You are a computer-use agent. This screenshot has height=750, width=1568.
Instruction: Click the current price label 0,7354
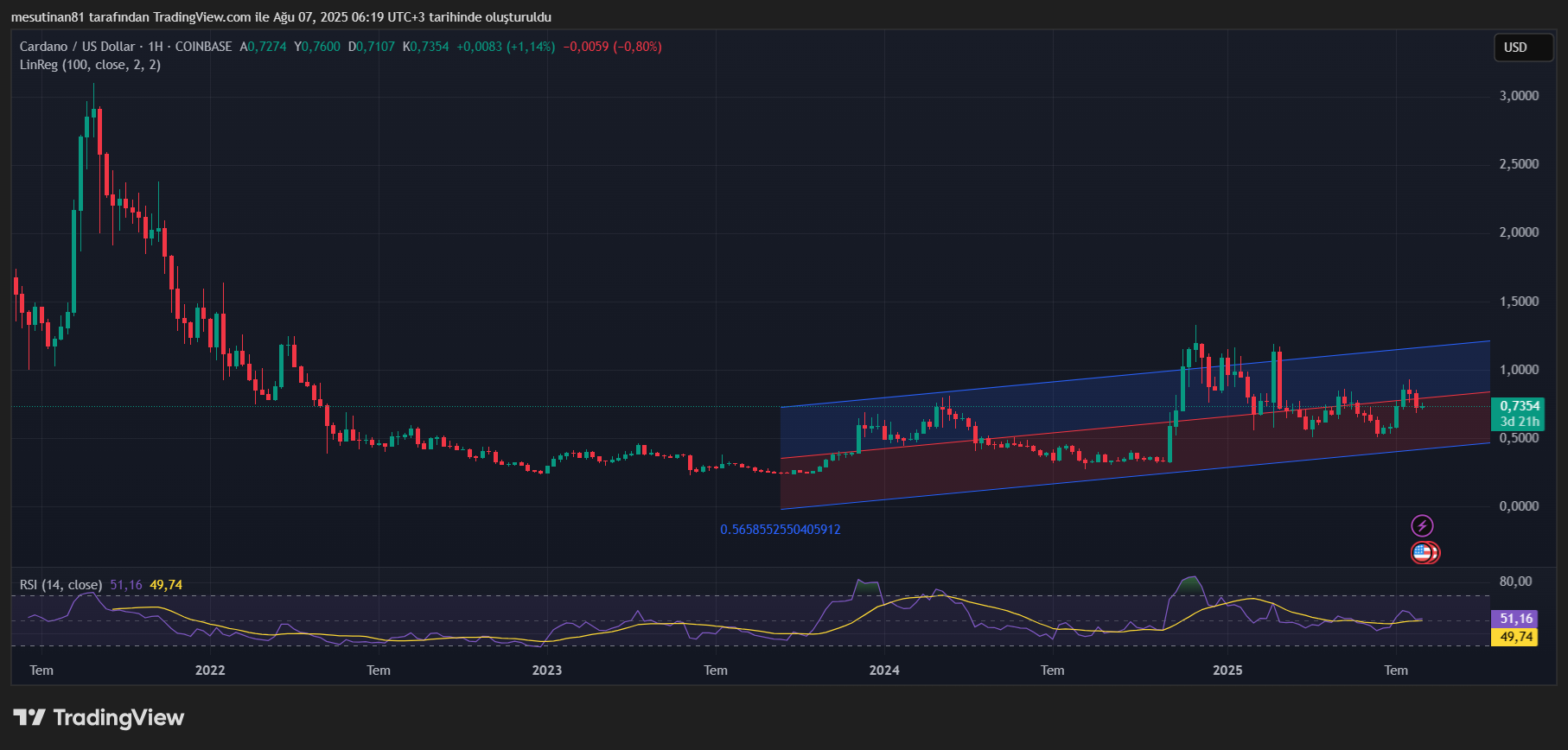point(1518,406)
